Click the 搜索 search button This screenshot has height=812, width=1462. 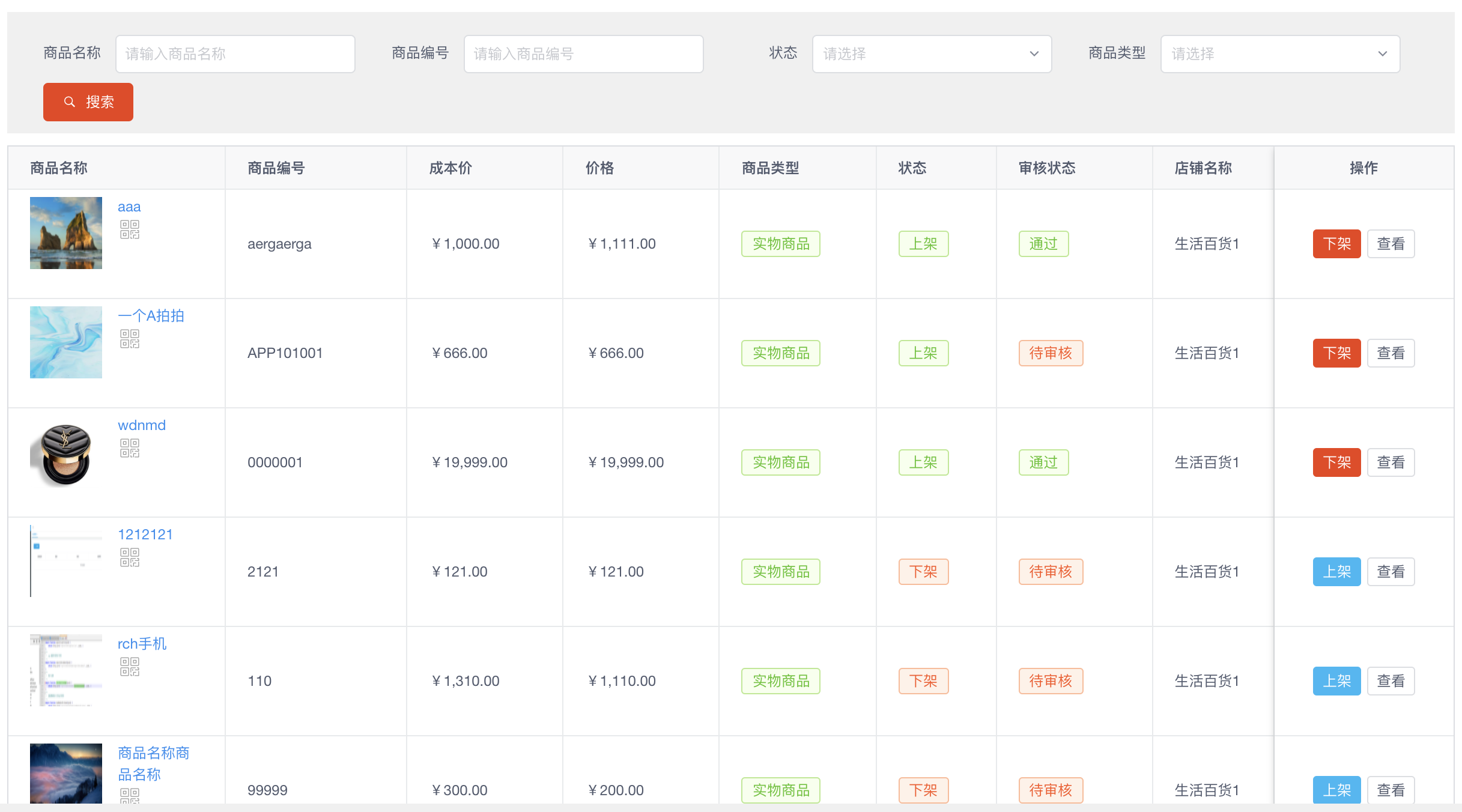[88, 102]
